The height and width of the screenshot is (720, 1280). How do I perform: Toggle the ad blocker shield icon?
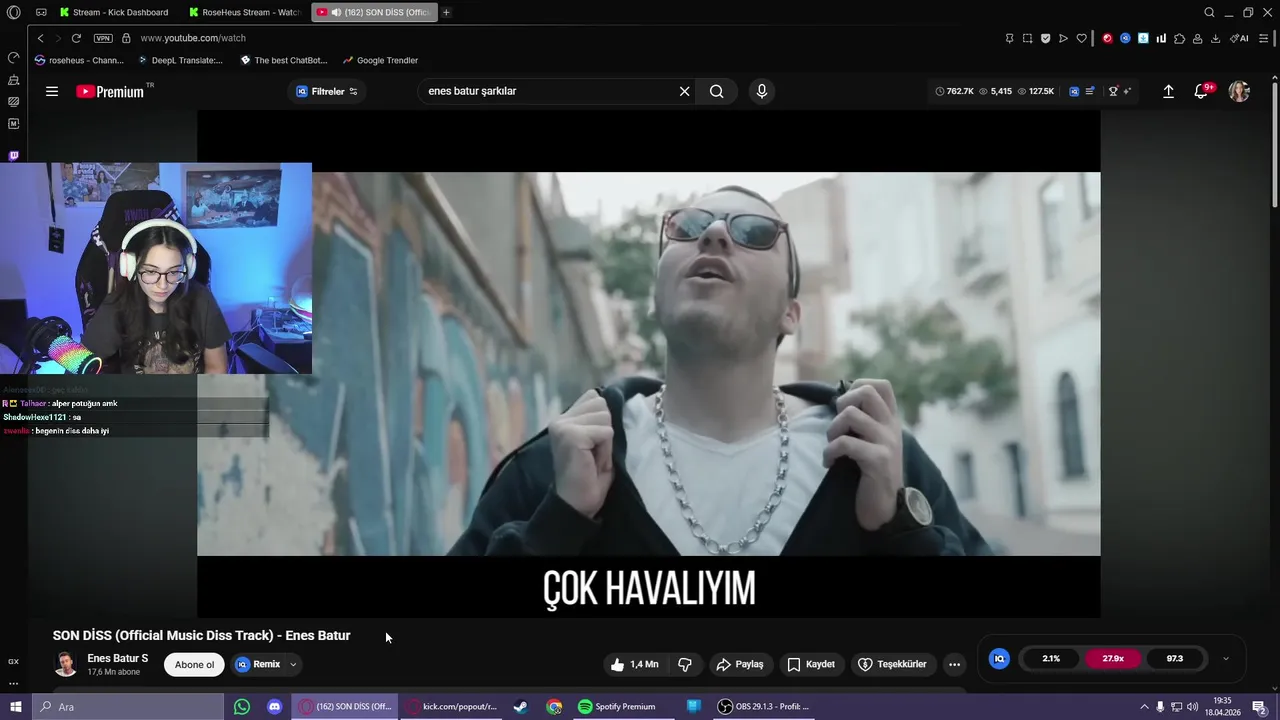1045,38
